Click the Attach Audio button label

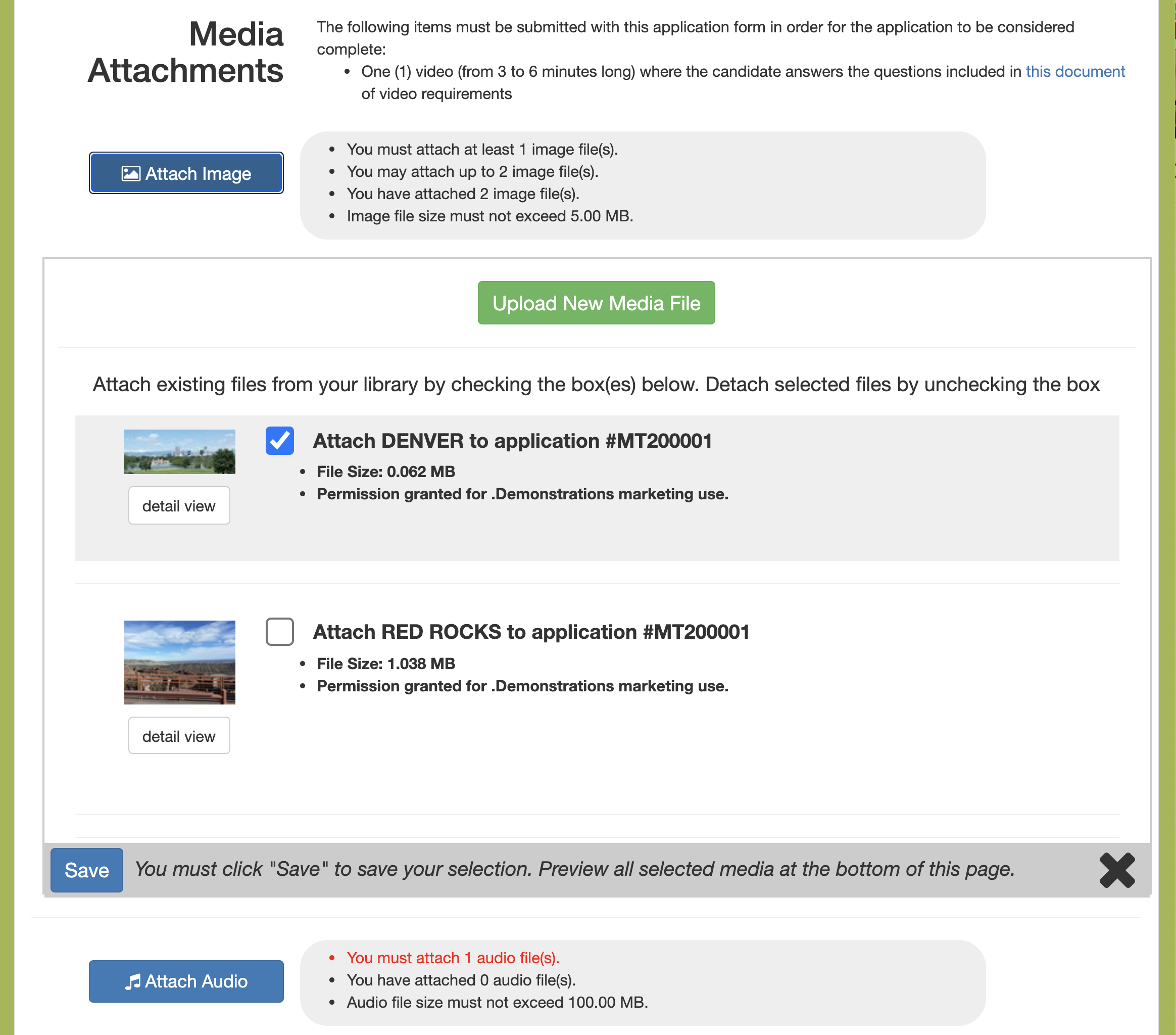(196, 981)
